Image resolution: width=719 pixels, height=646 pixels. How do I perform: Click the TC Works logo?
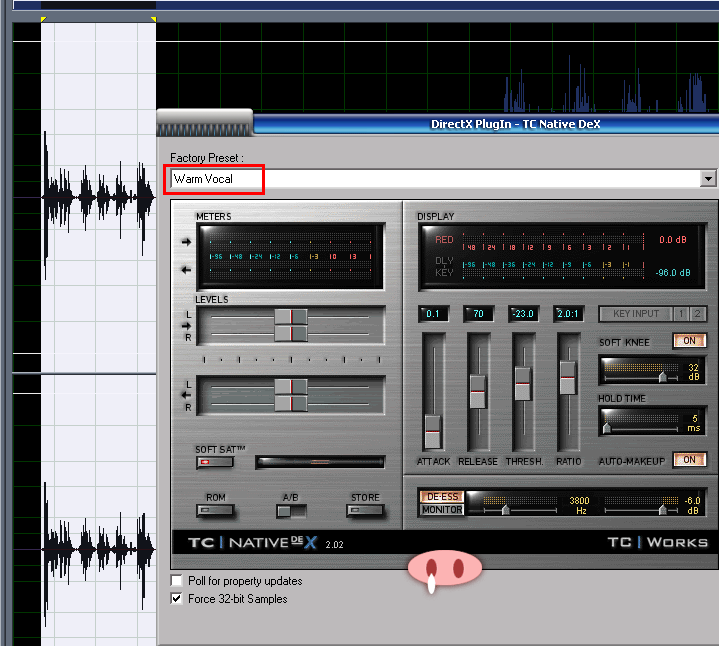658,542
